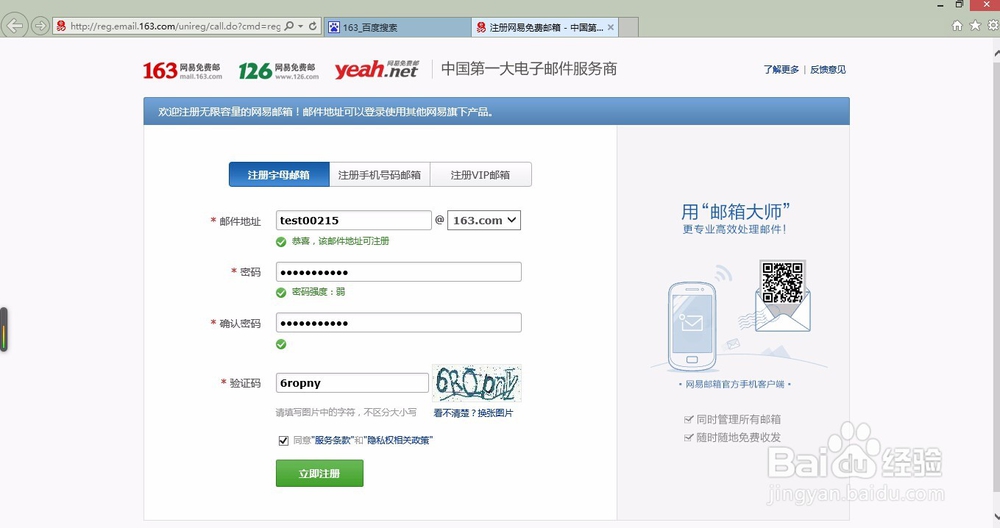The height and width of the screenshot is (528, 1000).
Task: Click the 立即注册 button
Action: (x=320, y=473)
